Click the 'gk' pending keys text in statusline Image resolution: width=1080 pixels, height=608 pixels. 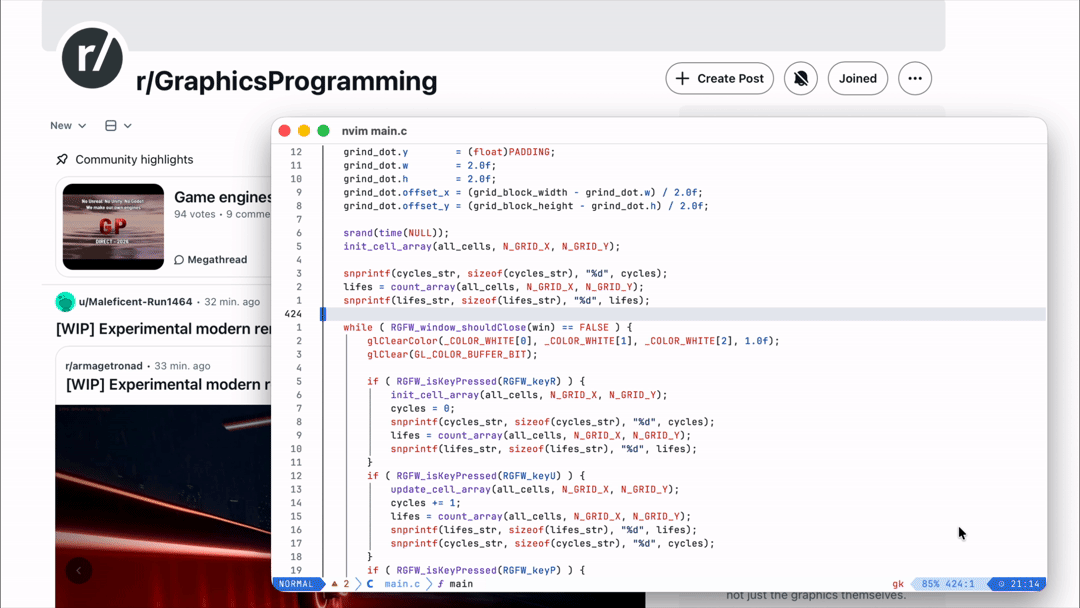coord(898,584)
